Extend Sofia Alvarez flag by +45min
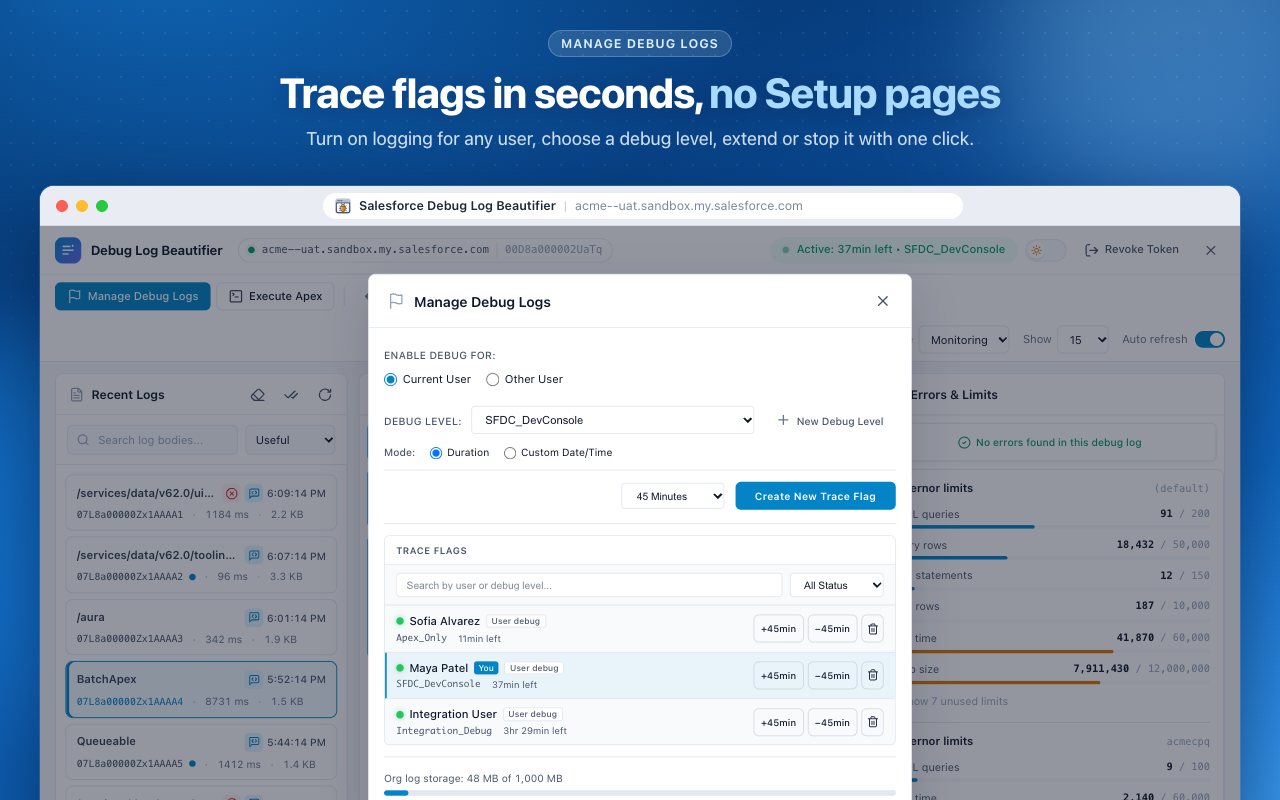Image resolution: width=1280 pixels, height=800 pixels. point(779,629)
